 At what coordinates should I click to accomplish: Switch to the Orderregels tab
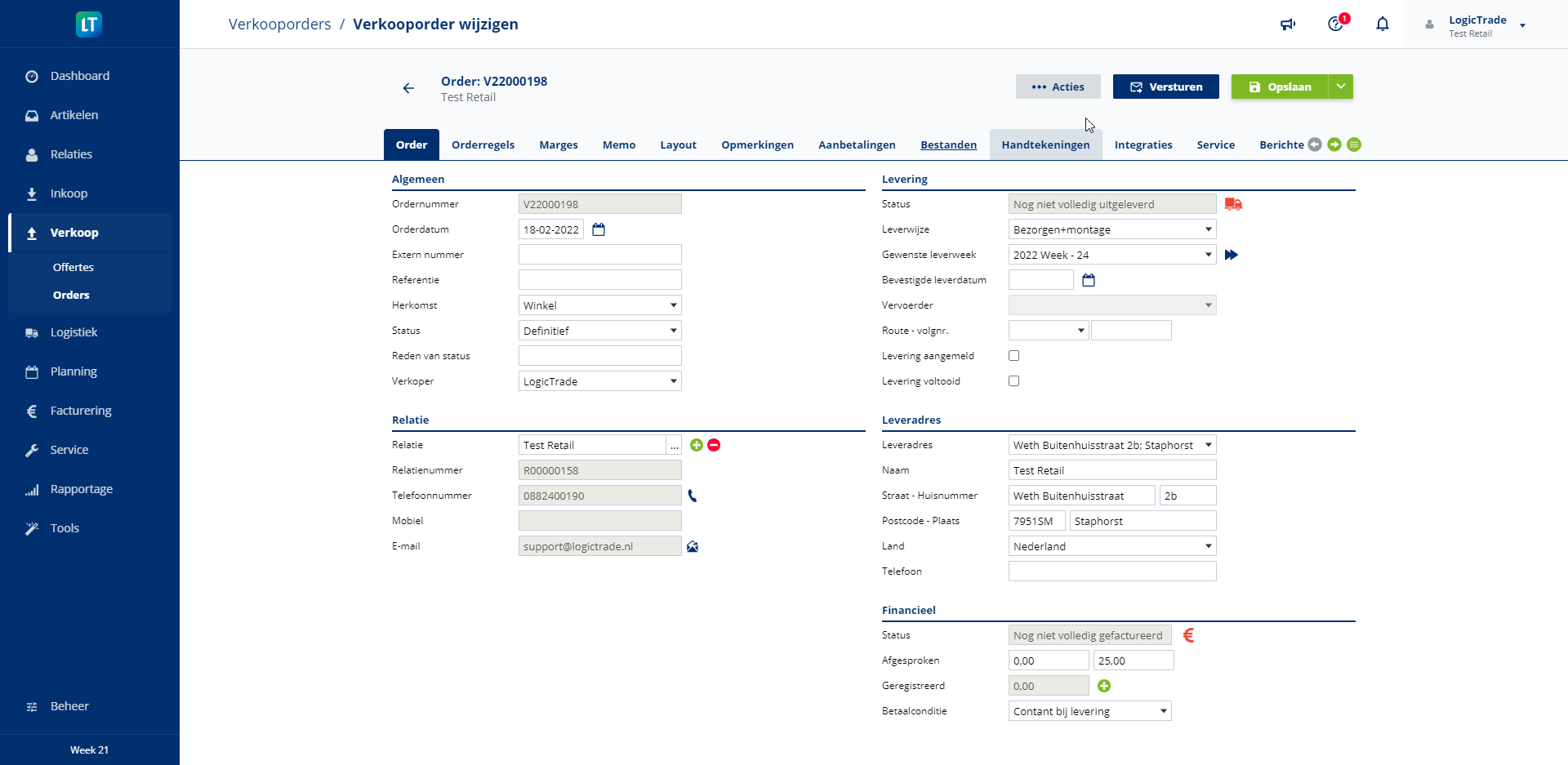tap(483, 145)
